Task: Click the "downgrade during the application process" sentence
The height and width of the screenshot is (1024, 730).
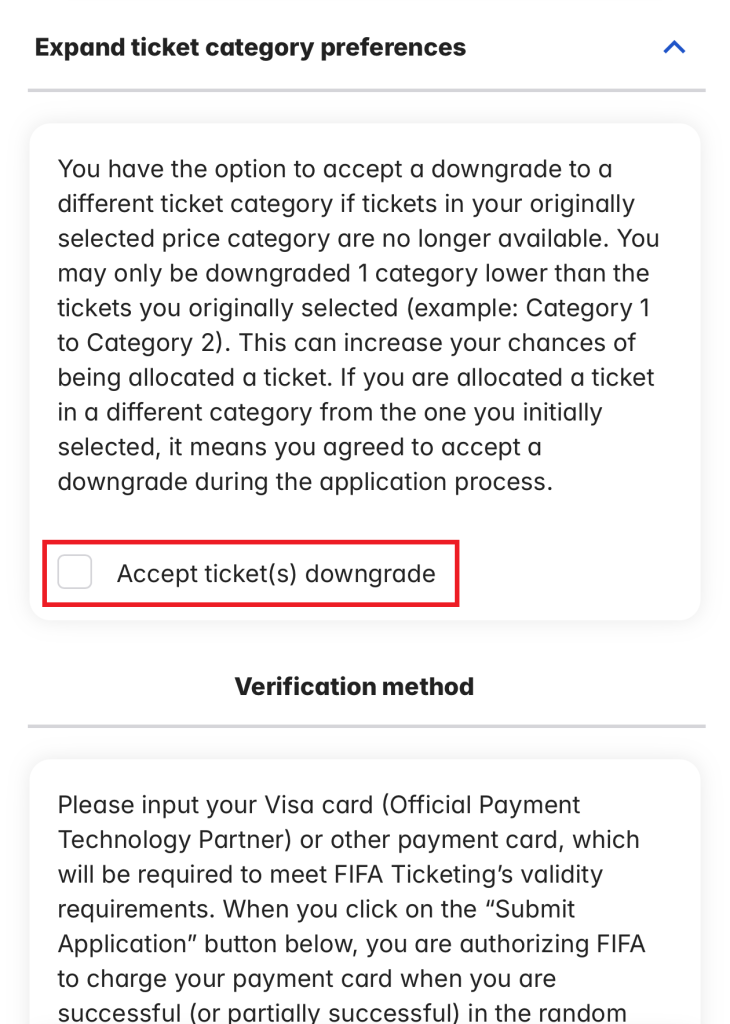Action: pos(304,481)
